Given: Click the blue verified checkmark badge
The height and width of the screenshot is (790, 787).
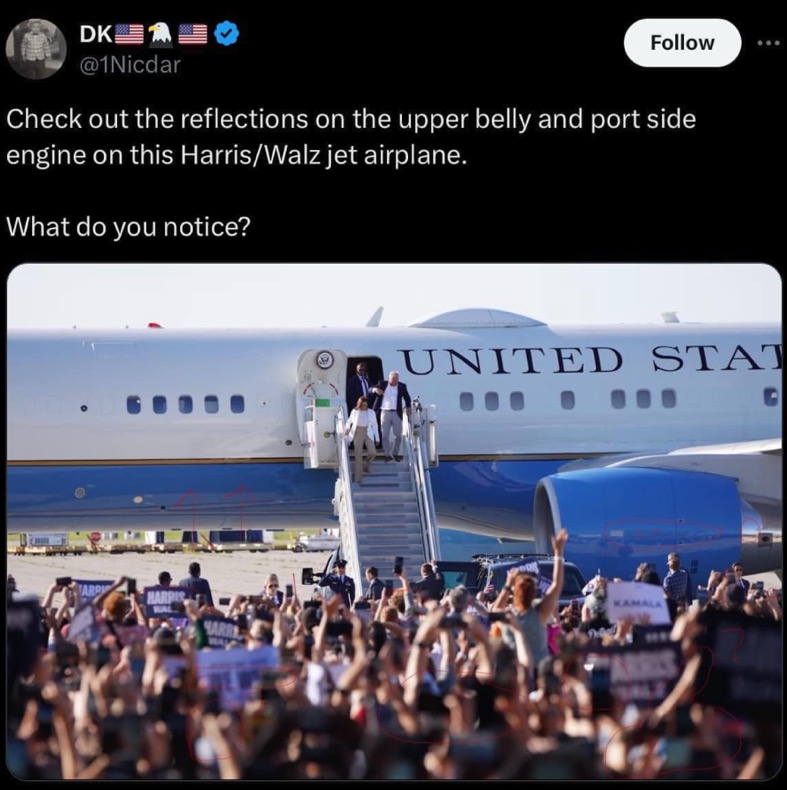Looking at the screenshot, I should click(226, 33).
